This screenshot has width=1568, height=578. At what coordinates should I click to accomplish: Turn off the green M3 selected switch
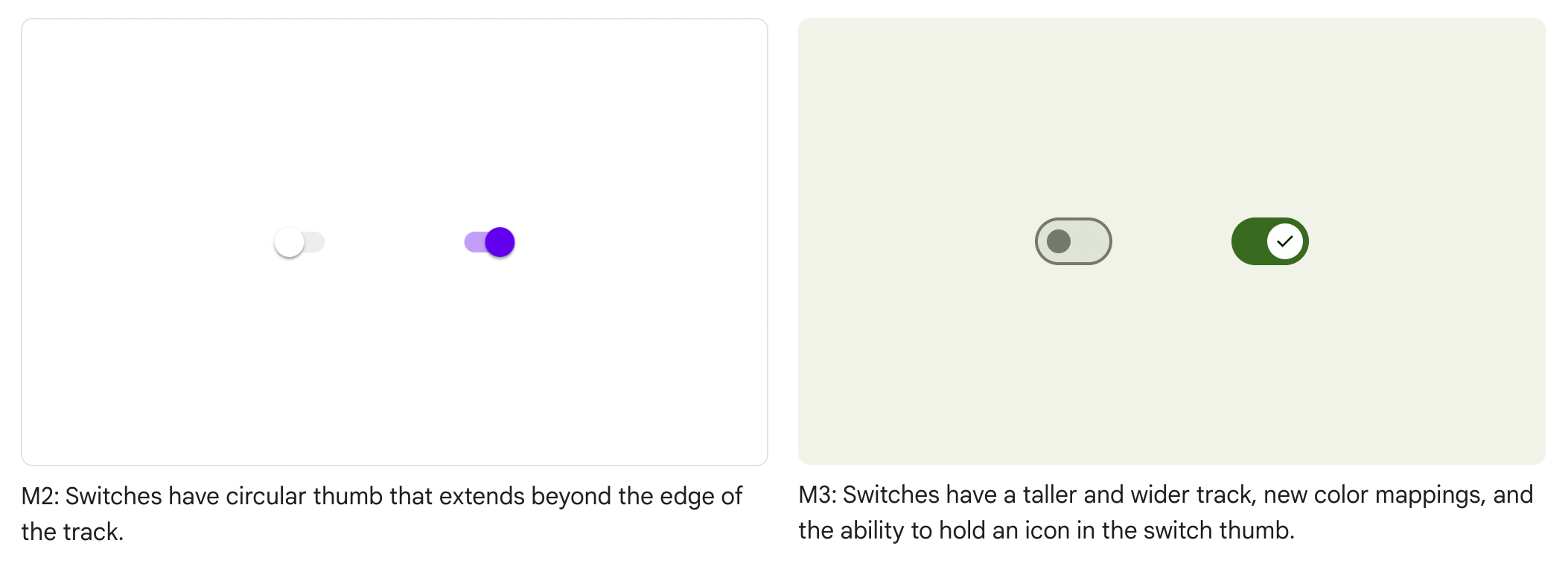(x=1269, y=241)
